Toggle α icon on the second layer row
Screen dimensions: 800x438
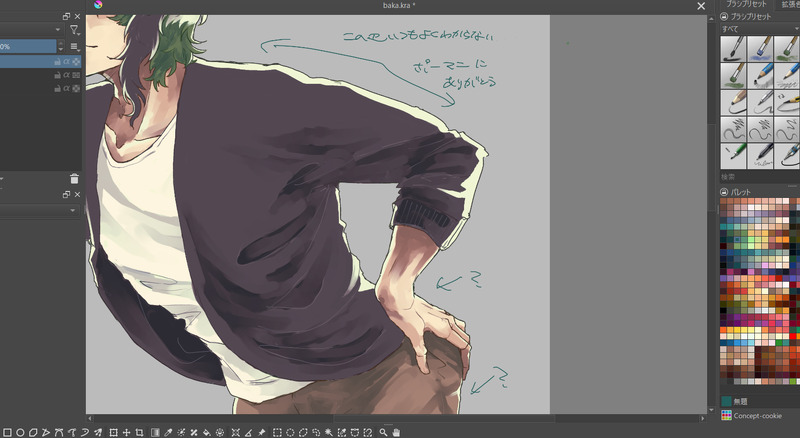pyautogui.click(x=67, y=75)
